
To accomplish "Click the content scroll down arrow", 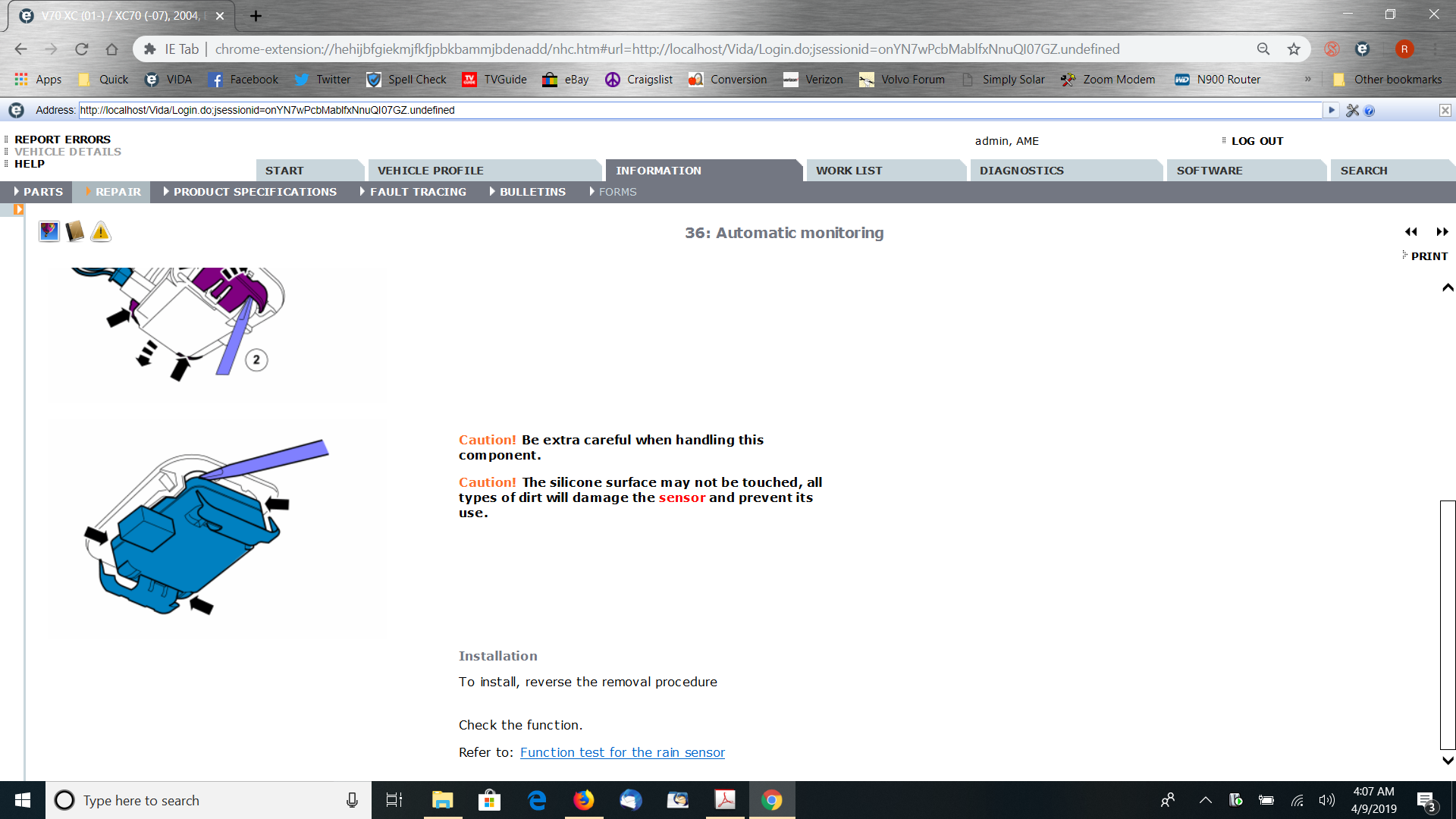I will click(x=1448, y=761).
